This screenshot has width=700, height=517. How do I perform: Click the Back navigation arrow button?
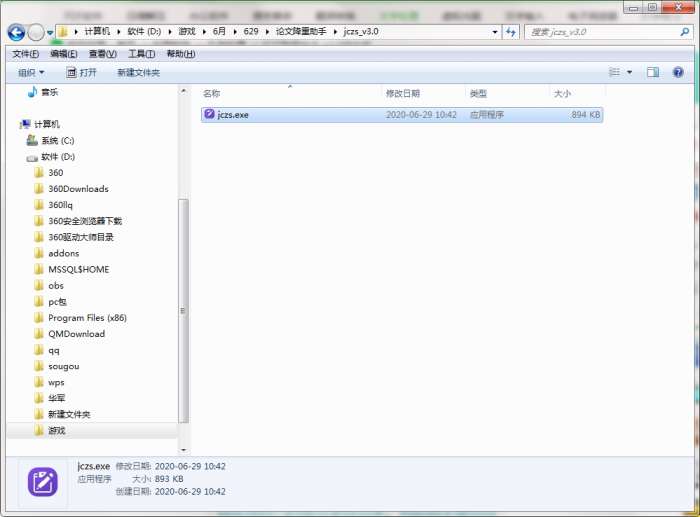pyautogui.click(x=16, y=32)
